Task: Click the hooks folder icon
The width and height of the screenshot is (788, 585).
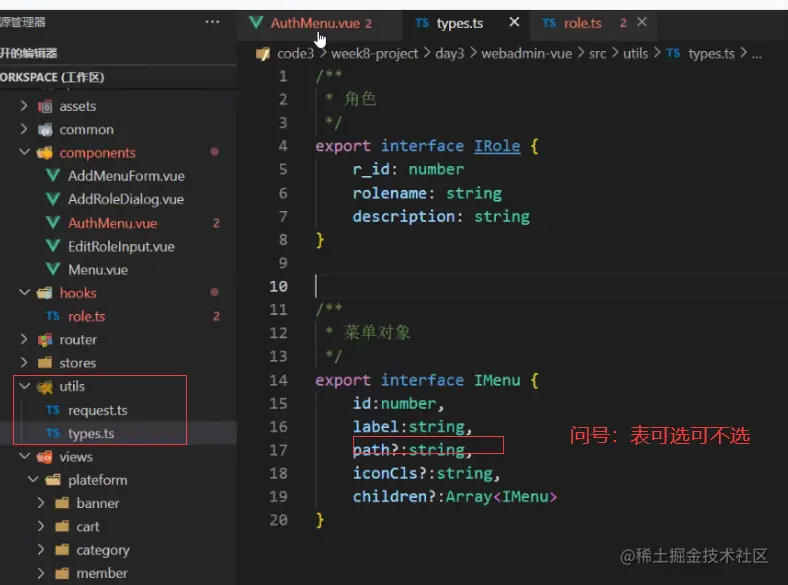Action: pyautogui.click(x=45, y=292)
